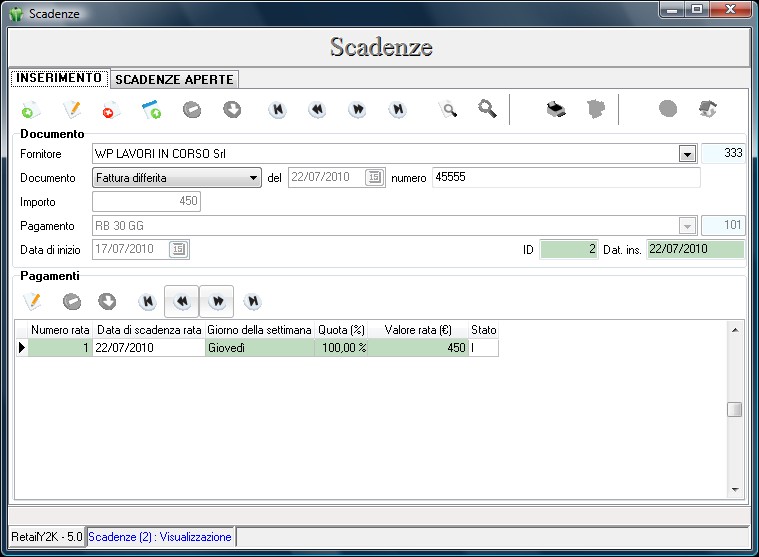Viewport: 759px width, 557px height.
Task: Go to previous payment in Pagamenti toolbar
Action: tap(182, 301)
